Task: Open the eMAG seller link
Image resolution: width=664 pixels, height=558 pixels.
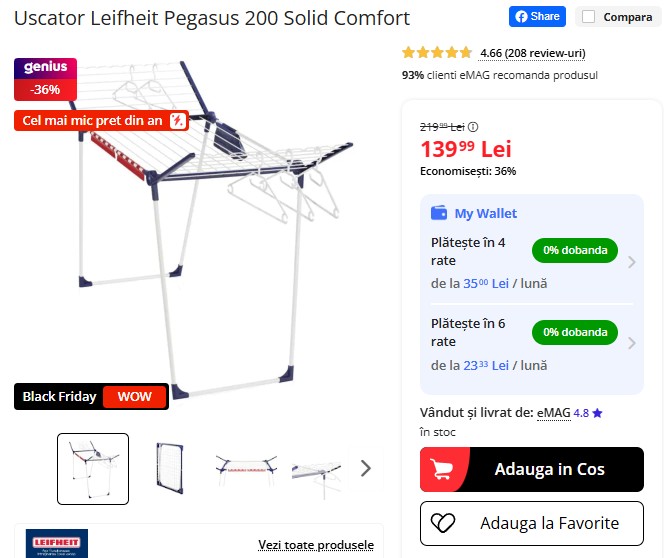Action: coord(553,412)
